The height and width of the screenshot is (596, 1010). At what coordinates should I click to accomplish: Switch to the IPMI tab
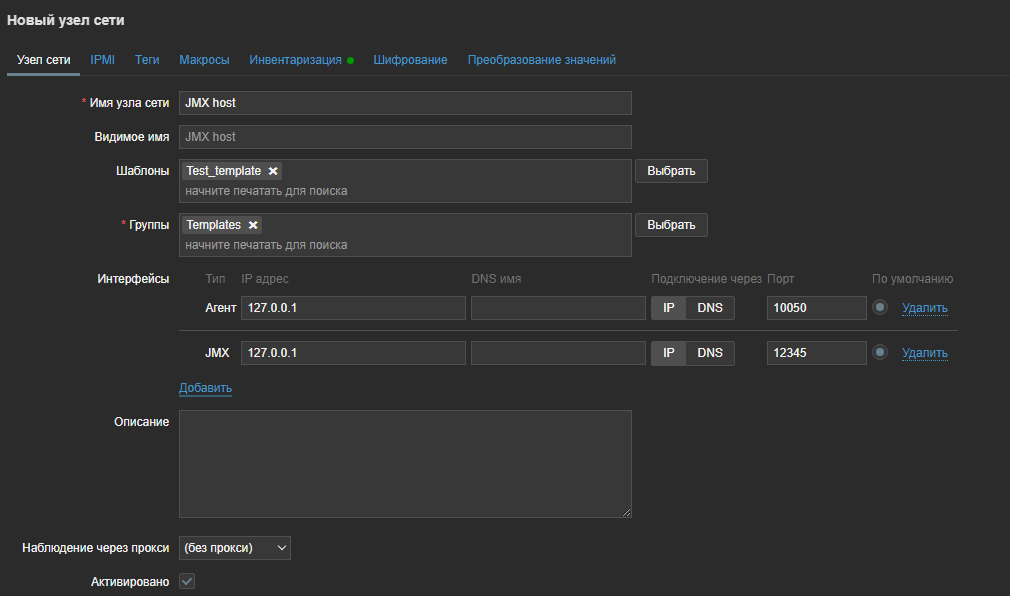[103, 60]
